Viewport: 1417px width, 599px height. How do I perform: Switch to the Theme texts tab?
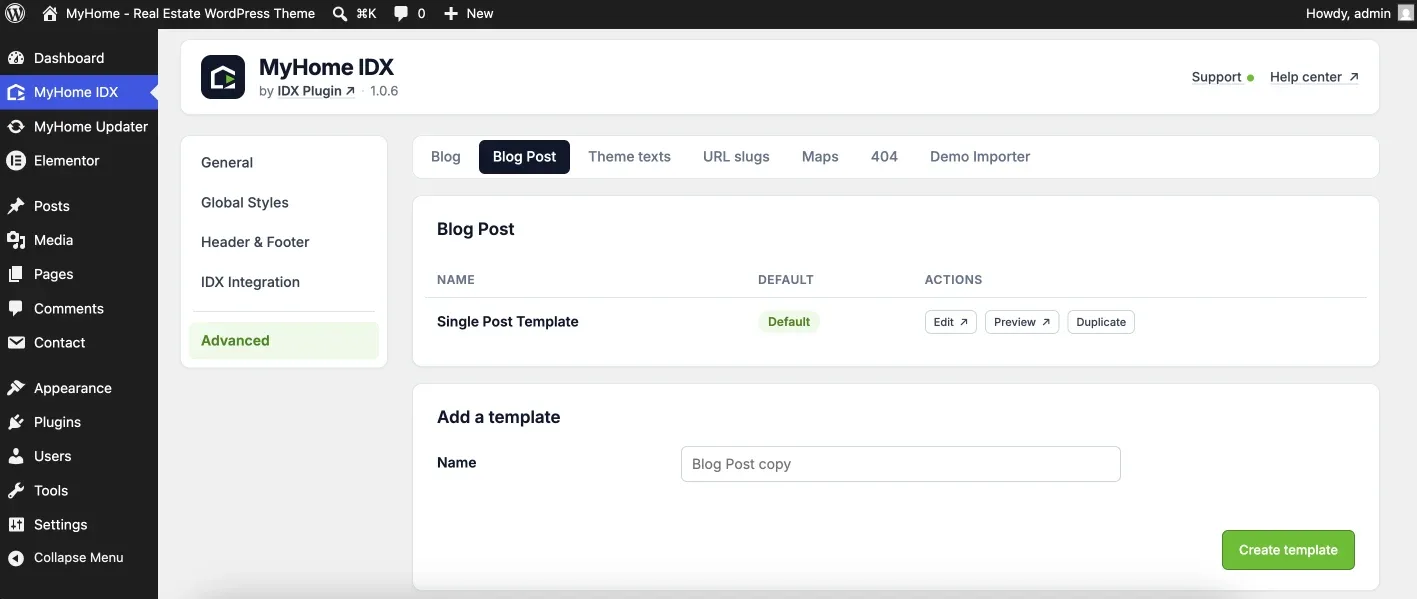pos(629,157)
